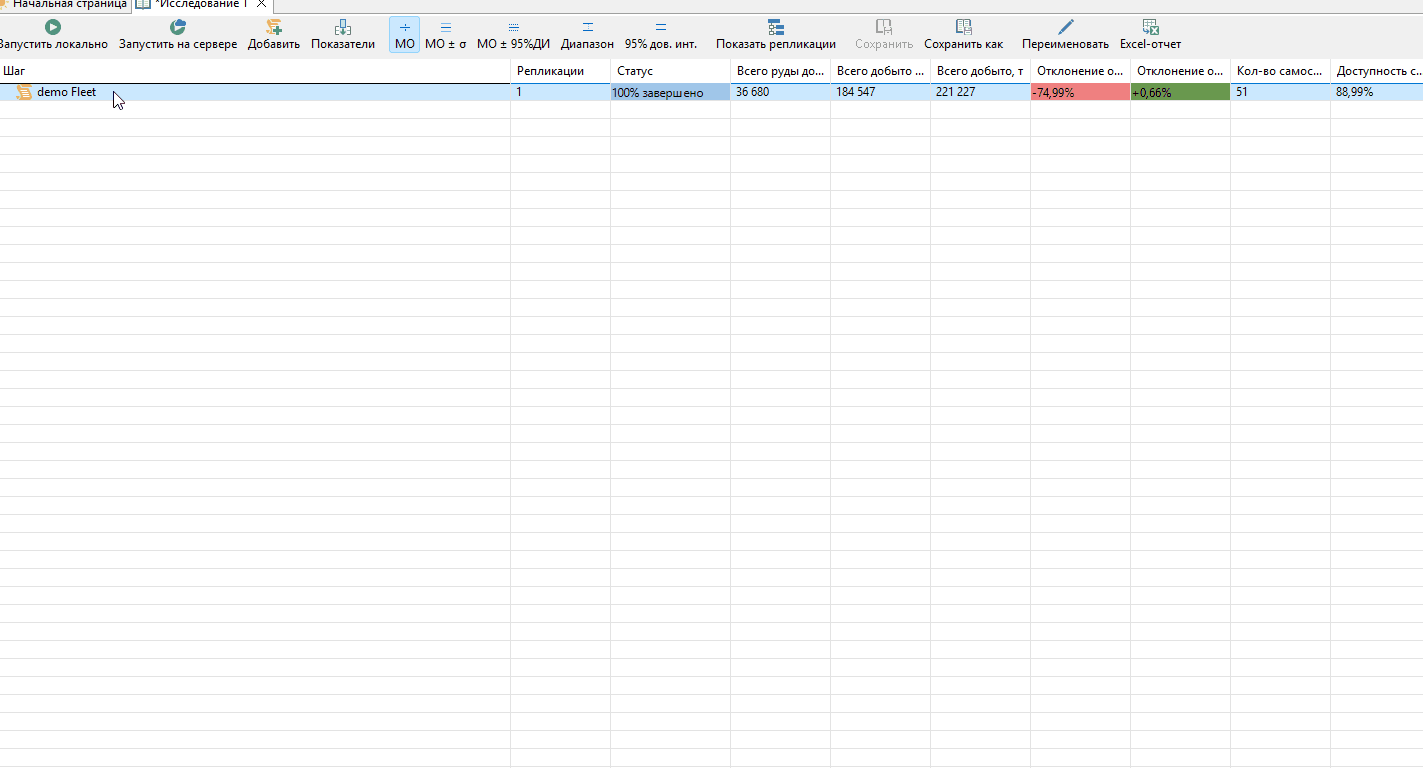The image size is (1423, 768).
Task: Click the Доступность с... column header
Action: pyautogui.click(x=1377, y=71)
